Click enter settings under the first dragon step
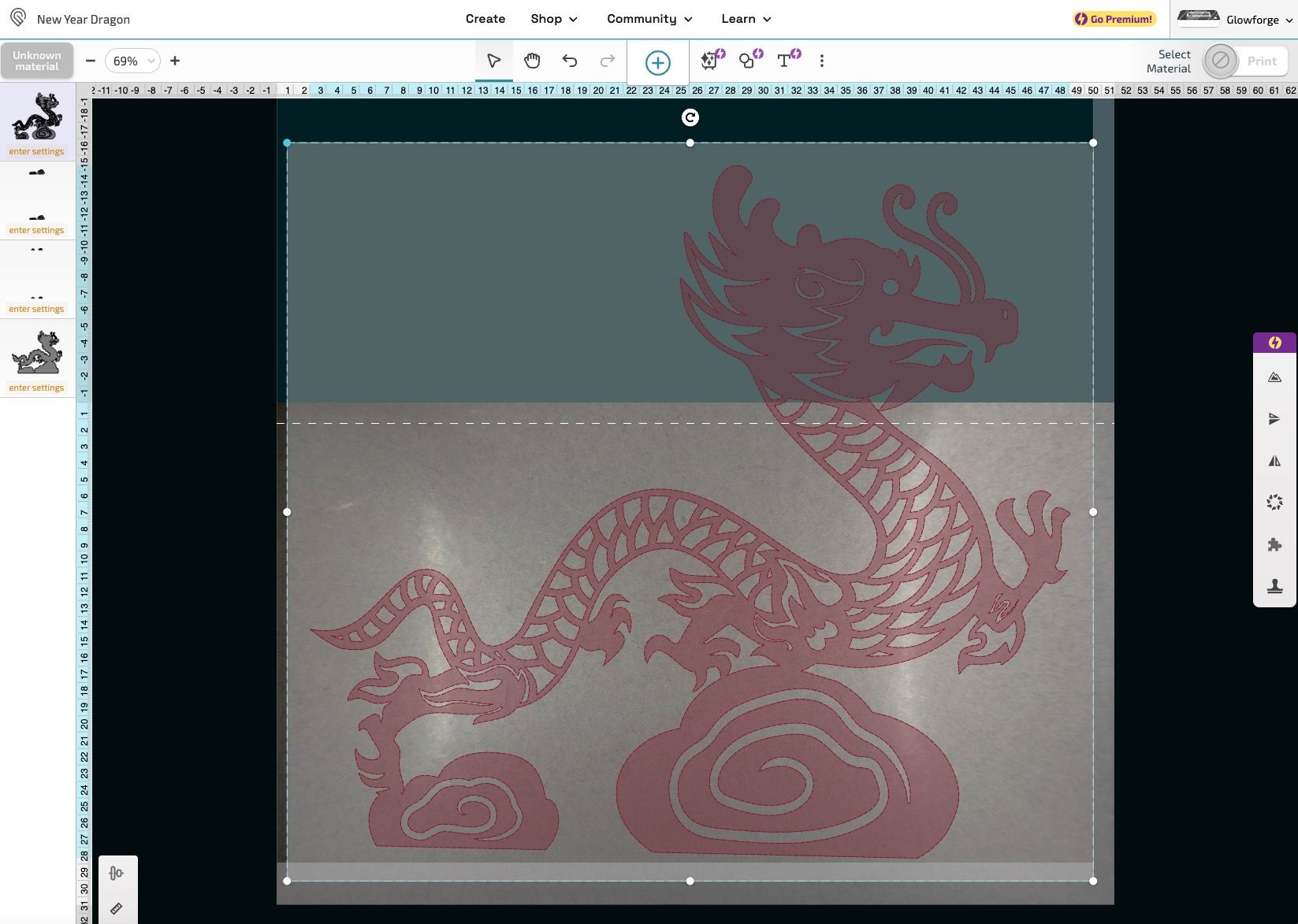The image size is (1298, 924). (35, 151)
